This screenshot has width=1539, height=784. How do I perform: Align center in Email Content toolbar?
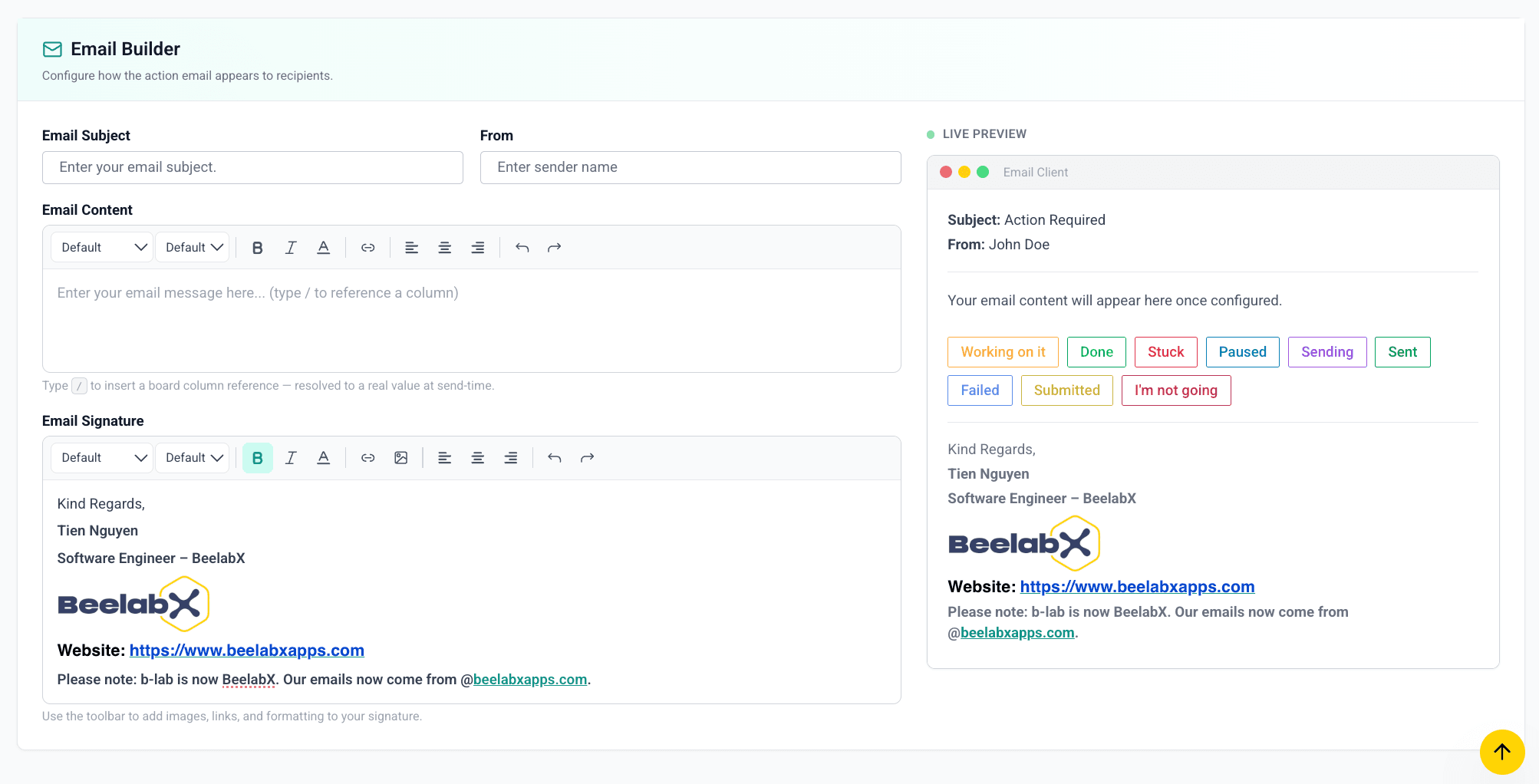(x=445, y=247)
